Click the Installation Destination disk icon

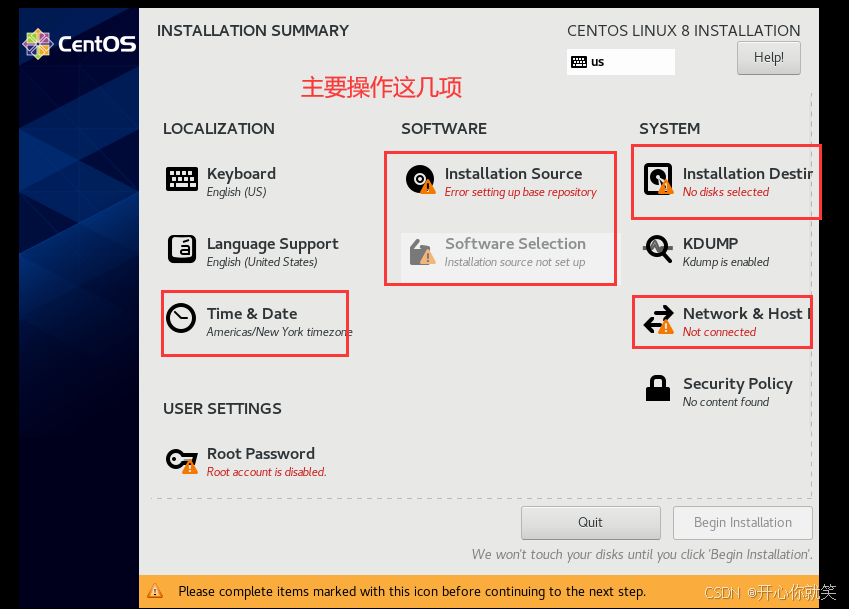click(658, 179)
